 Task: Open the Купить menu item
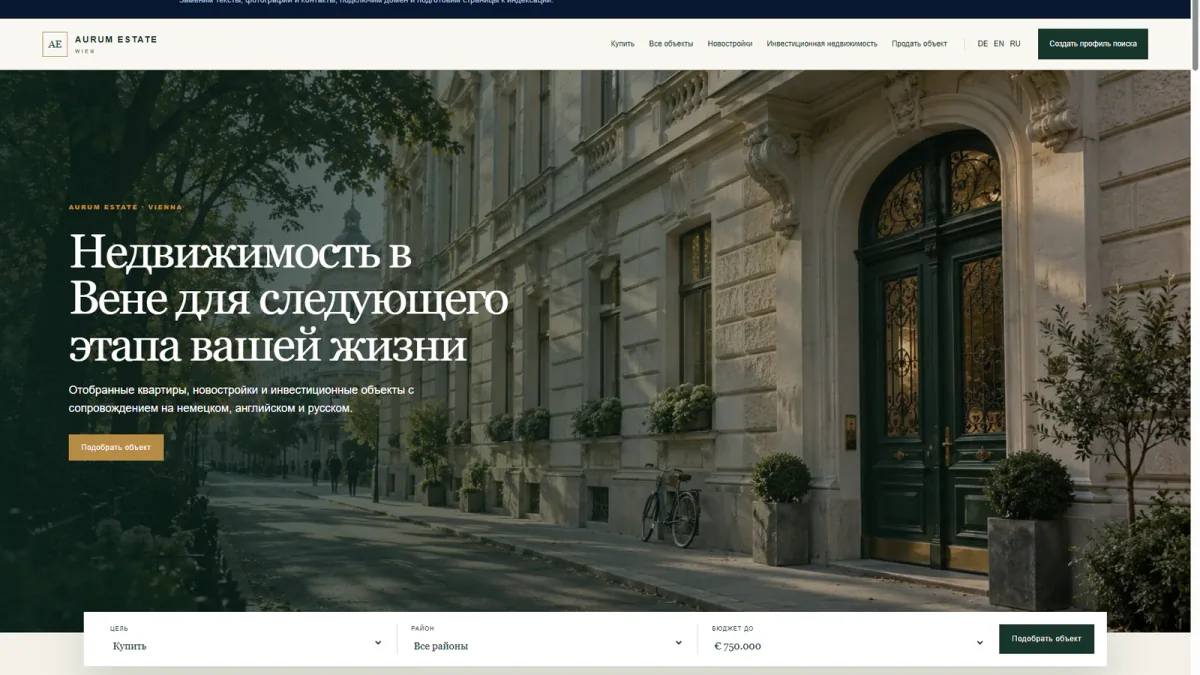click(622, 44)
